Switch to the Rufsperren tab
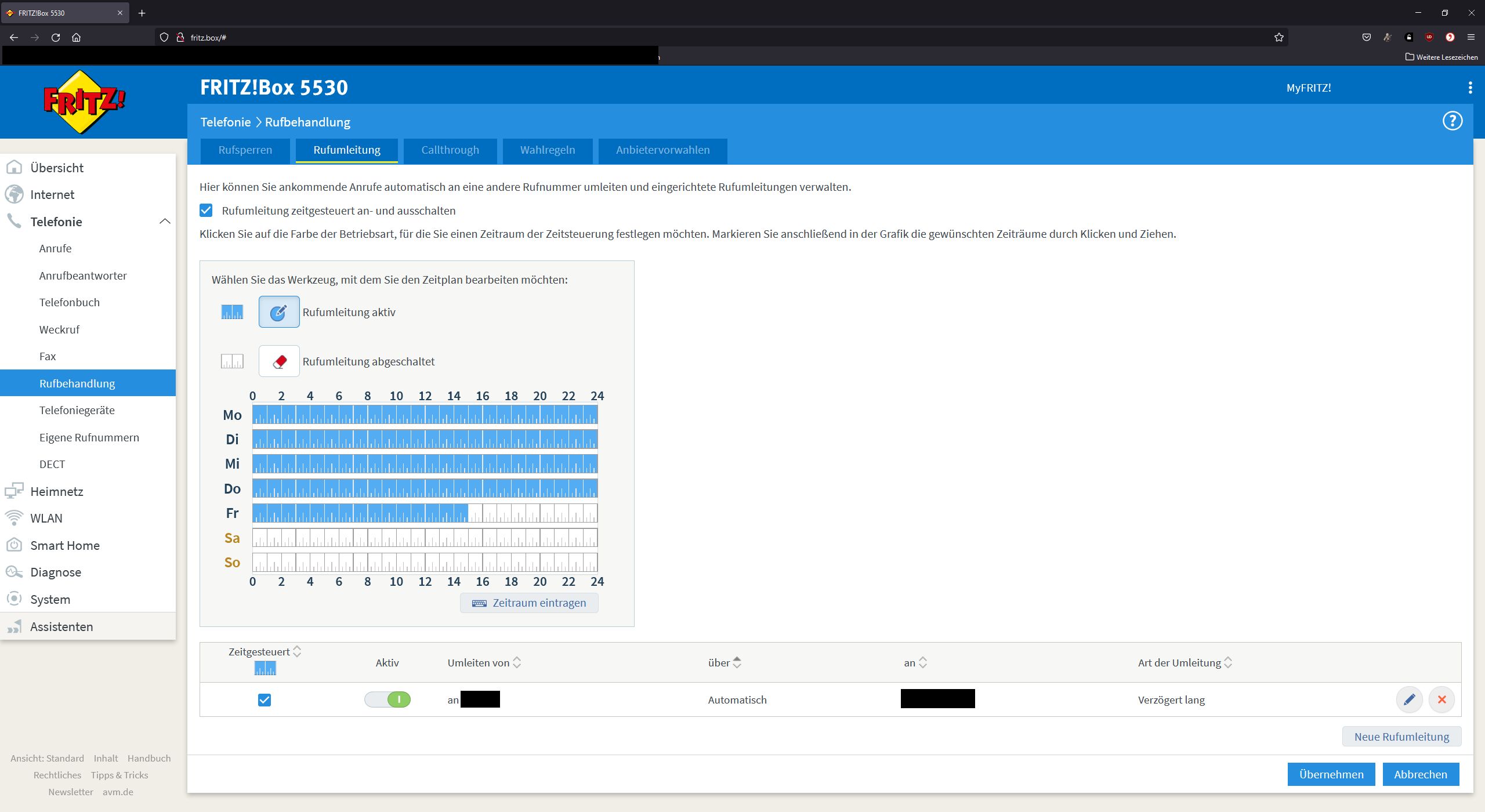Image resolution: width=1485 pixels, height=812 pixels. 245,150
